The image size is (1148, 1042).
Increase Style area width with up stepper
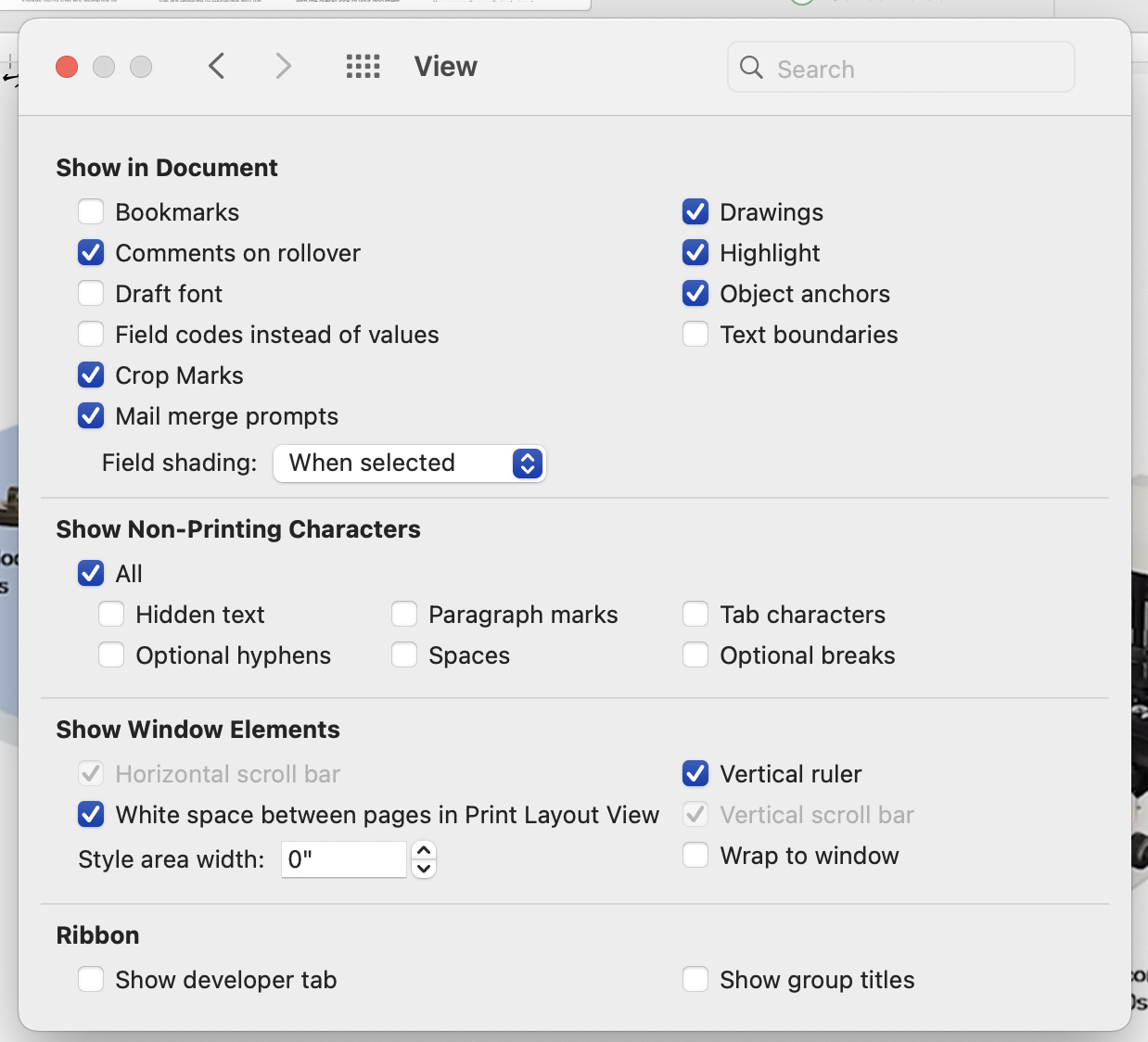tap(424, 850)
